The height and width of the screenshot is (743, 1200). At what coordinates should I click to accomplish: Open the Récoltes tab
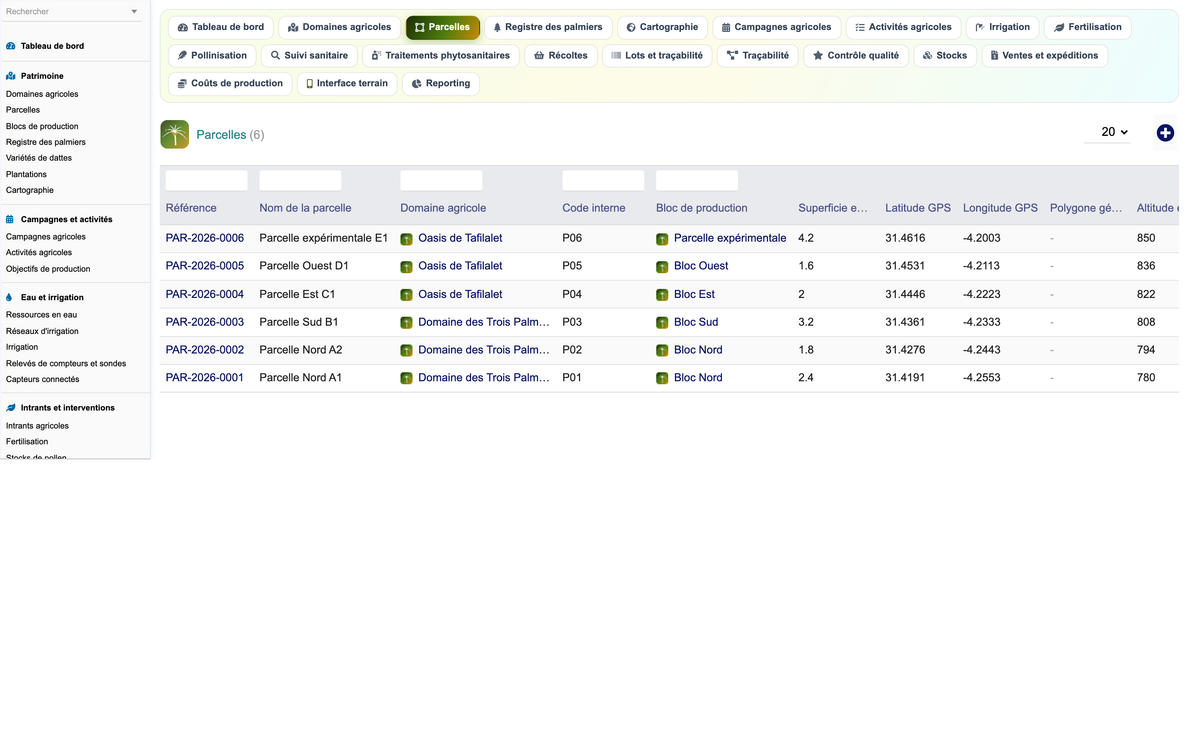[x=561, y=55]
